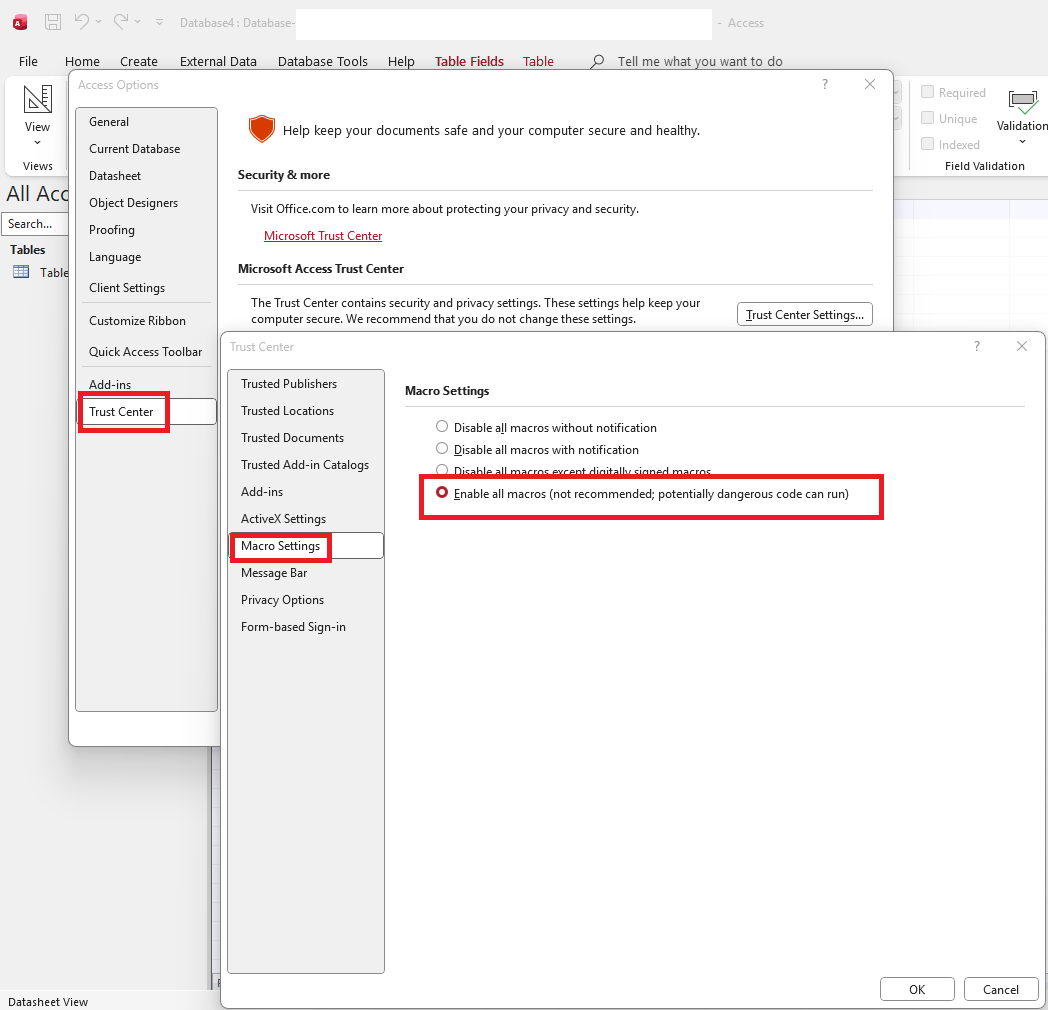The width and height of the screenshot is (1048, 1010).
Task: Expand the Validation dropdown arrow
Action: 1022,142
